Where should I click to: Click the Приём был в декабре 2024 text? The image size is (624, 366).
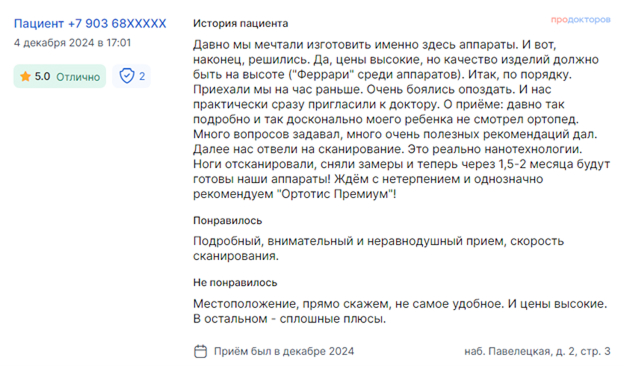click(284, 351)
